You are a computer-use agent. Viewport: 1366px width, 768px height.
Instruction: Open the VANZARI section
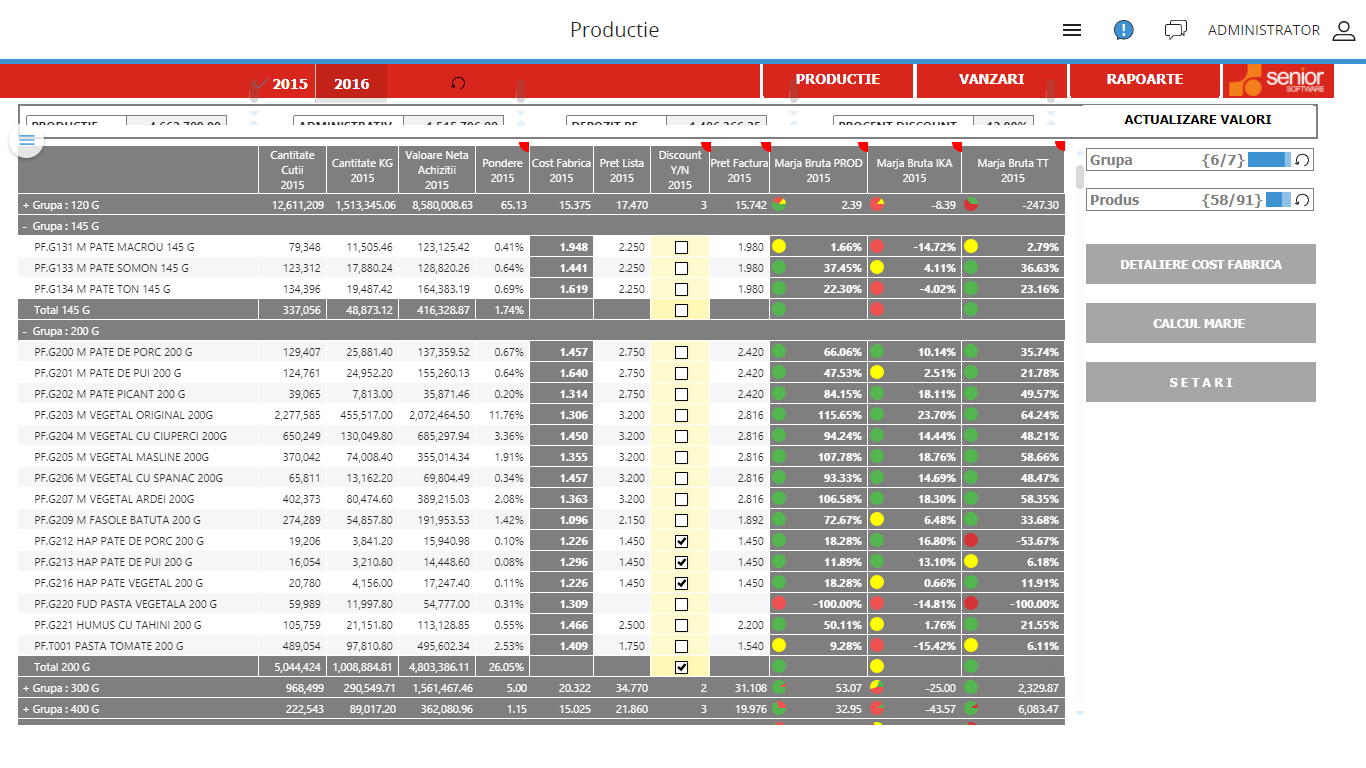click(991, 80)
